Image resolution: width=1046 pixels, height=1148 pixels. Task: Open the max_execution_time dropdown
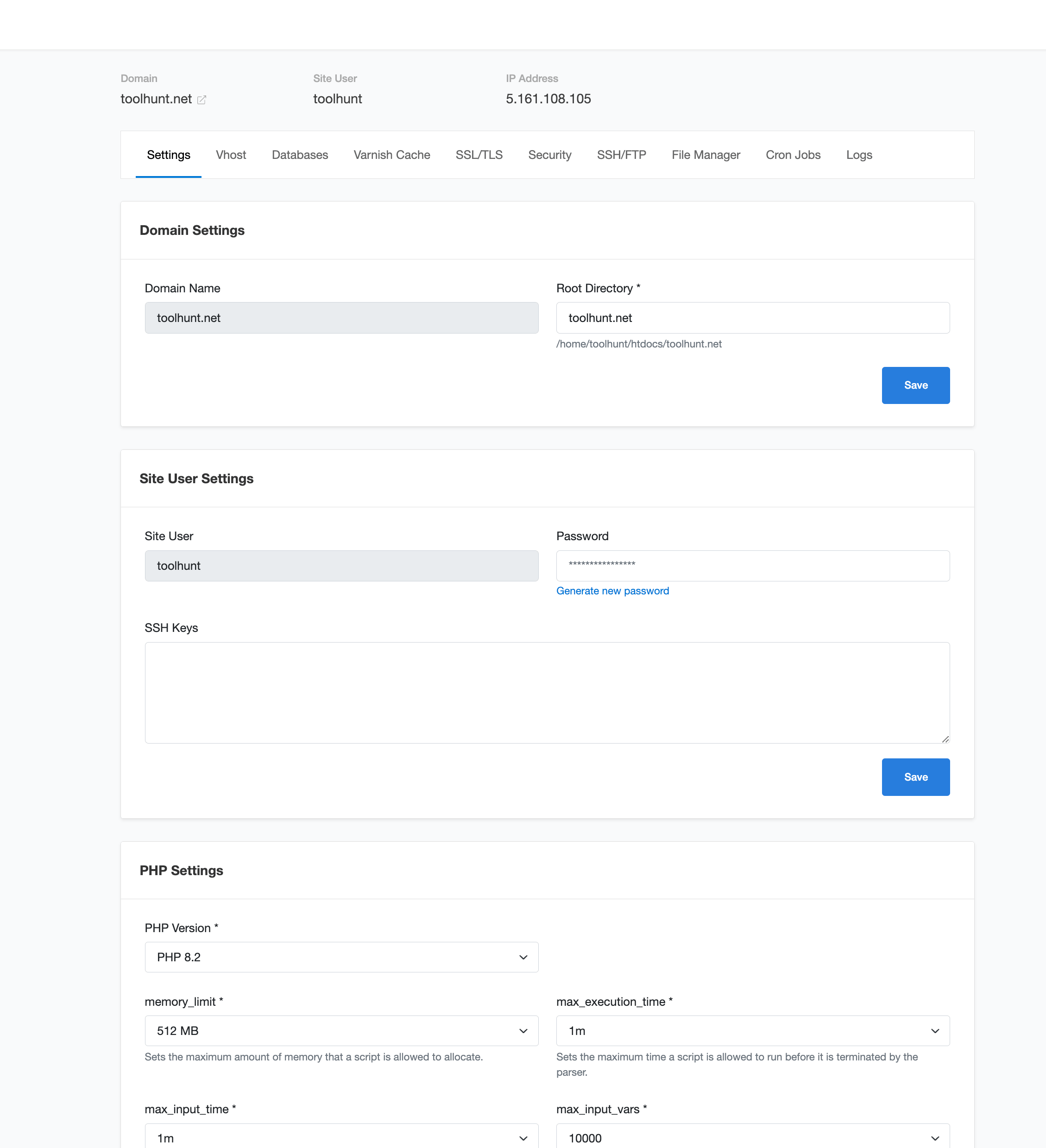[753, 1031]
